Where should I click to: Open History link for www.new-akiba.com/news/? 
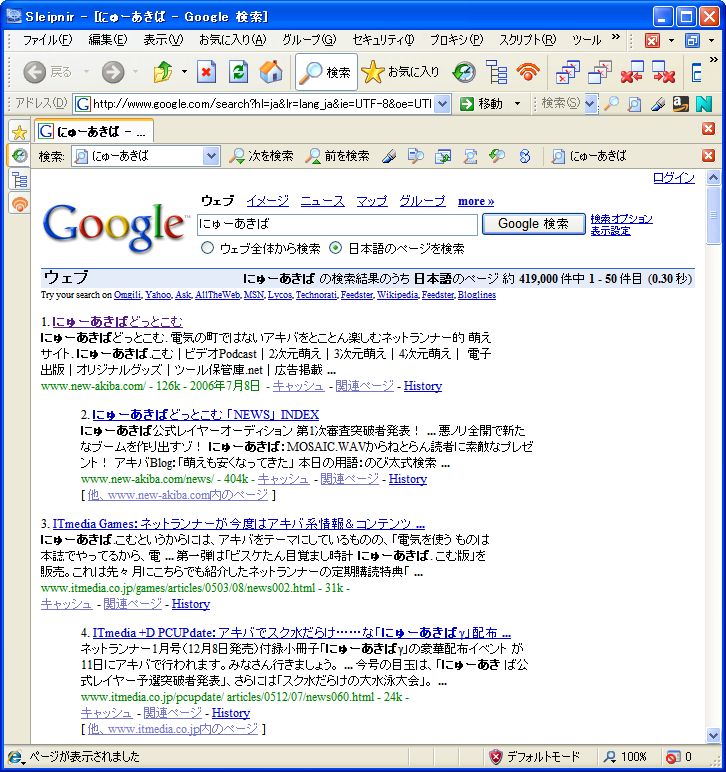[408, 479]
